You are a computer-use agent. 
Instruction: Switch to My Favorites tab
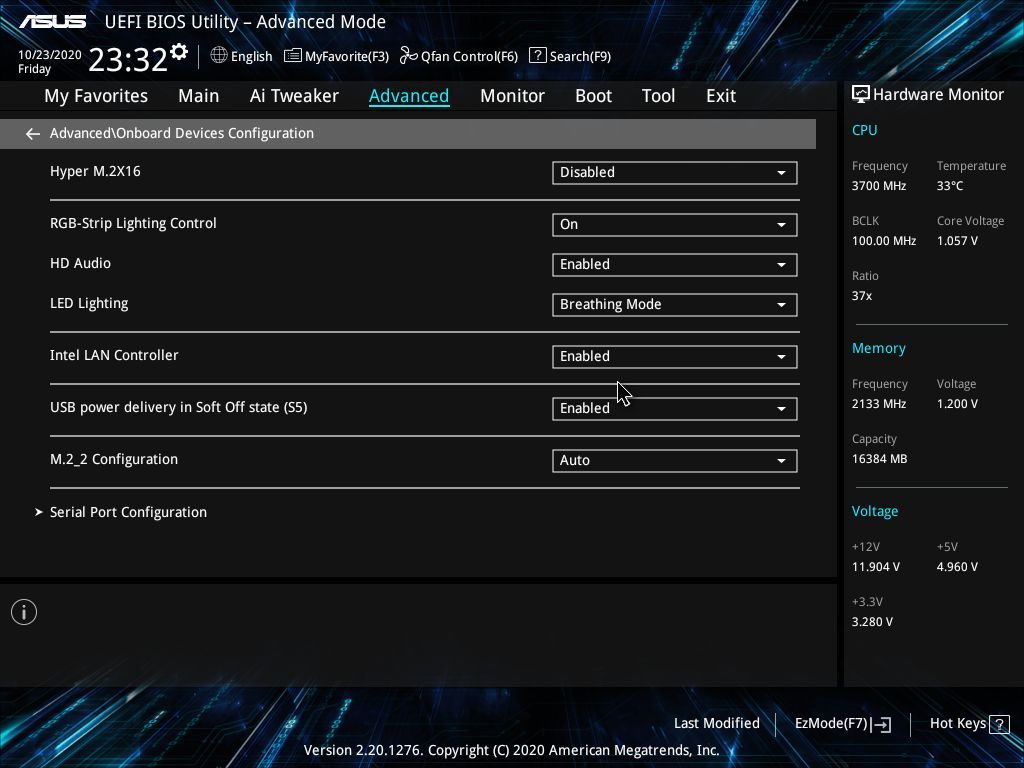coord(96,96)
